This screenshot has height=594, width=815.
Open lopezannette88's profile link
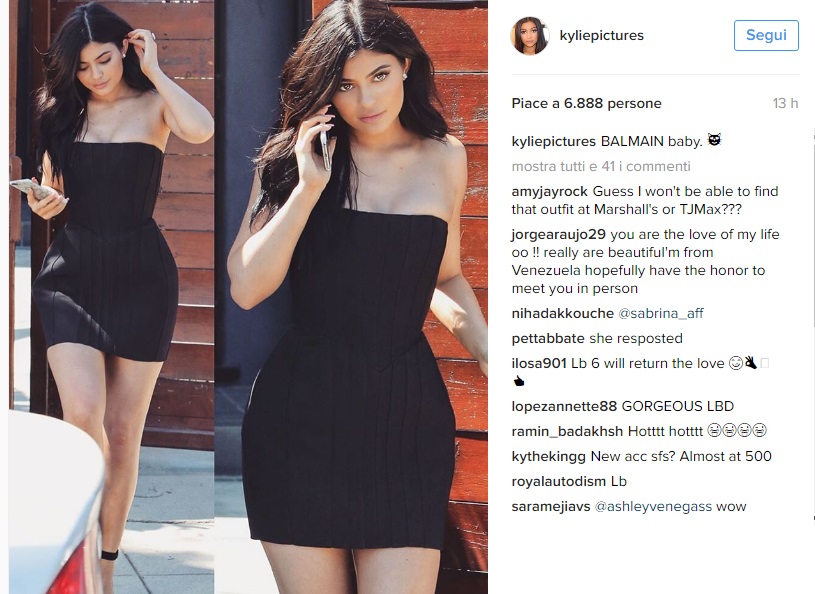pos(564,406)
